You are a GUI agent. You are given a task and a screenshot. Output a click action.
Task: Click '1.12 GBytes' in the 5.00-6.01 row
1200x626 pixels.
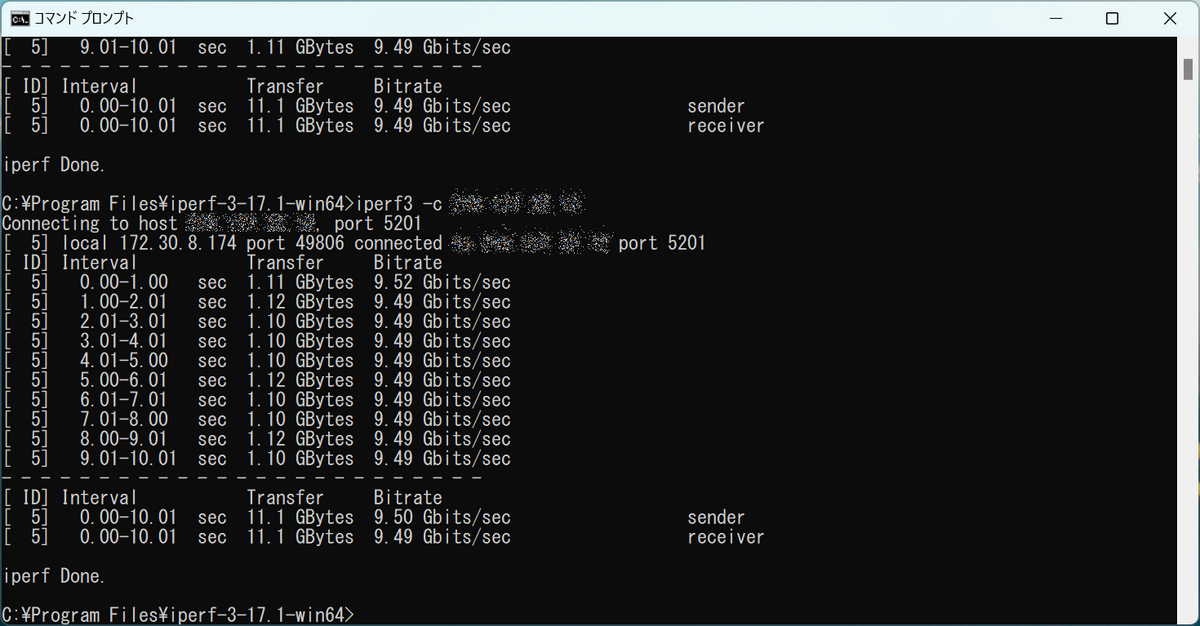[x=300, y=381]
